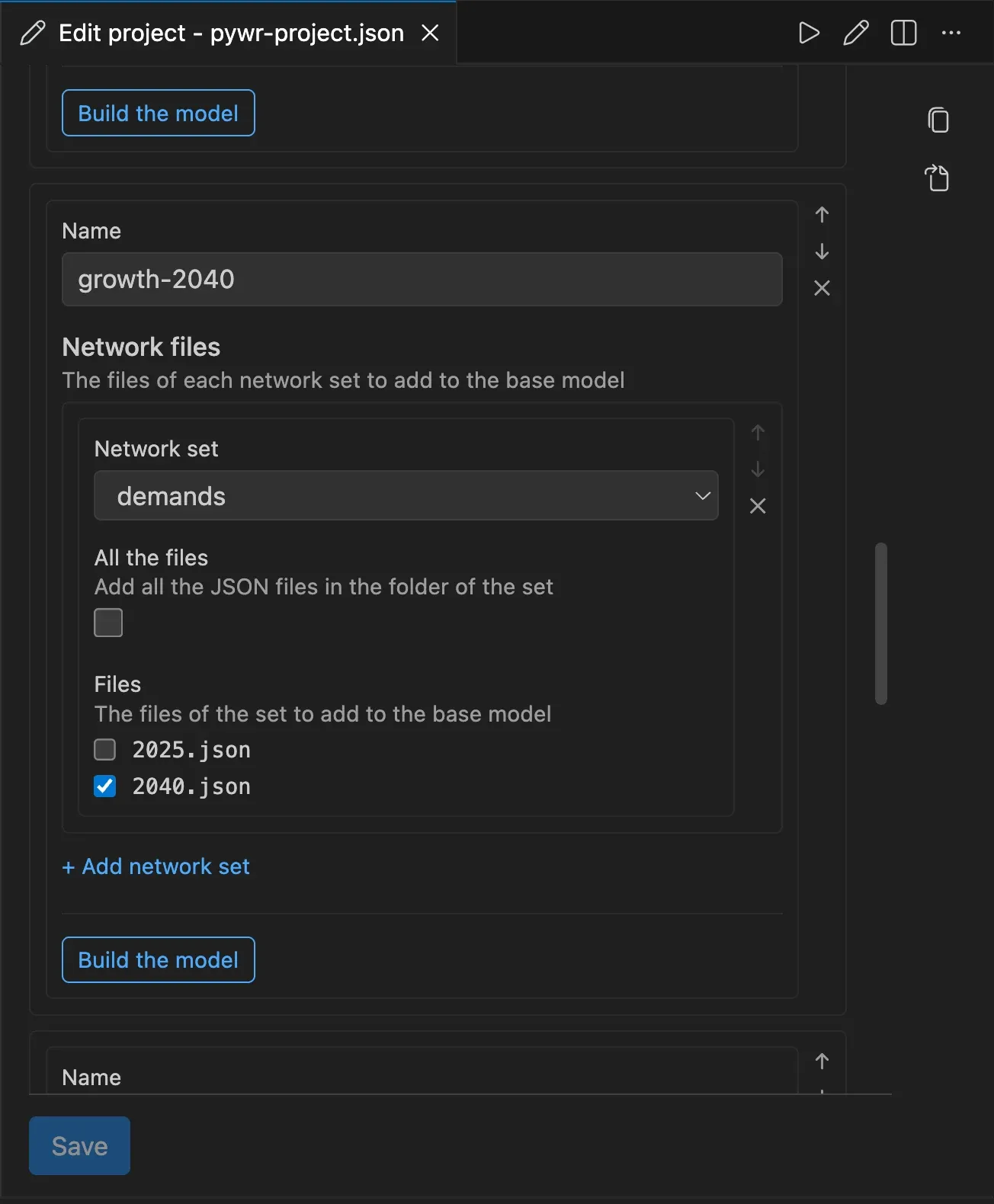This screenshot has height=1204, width=994.
Task: Toggle the split editor icon
Action: [x=904, y=33]
